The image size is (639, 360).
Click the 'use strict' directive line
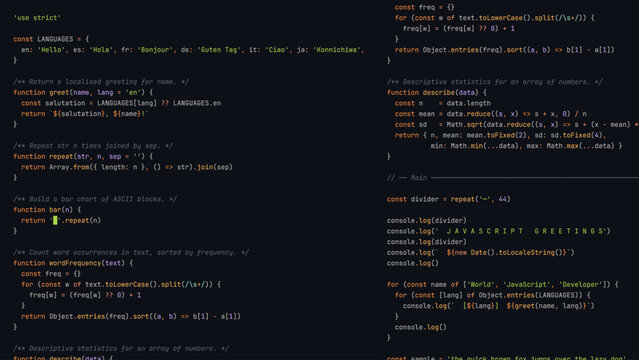coord(37,18)
